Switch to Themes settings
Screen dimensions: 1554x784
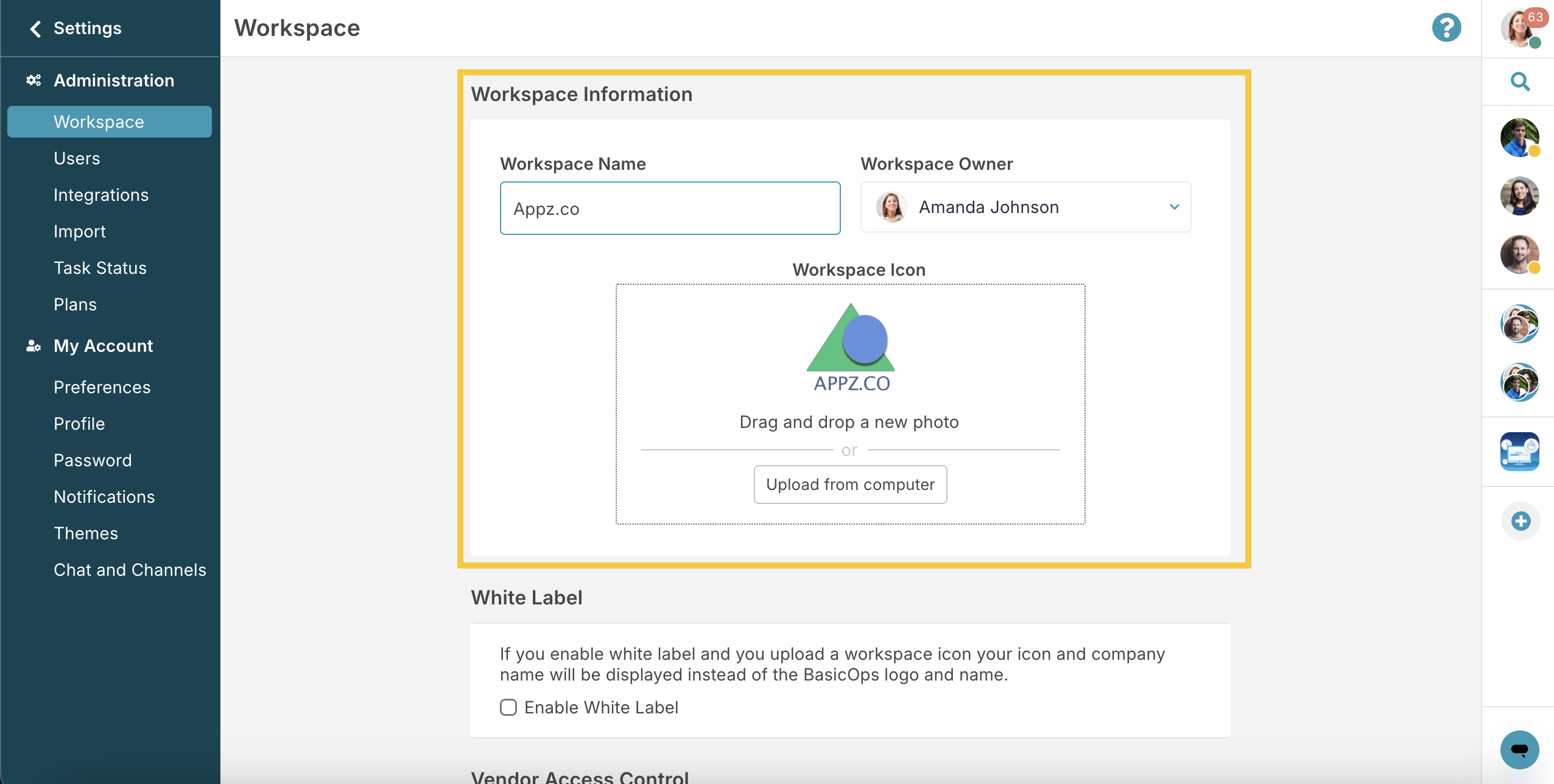pos(86,533)
